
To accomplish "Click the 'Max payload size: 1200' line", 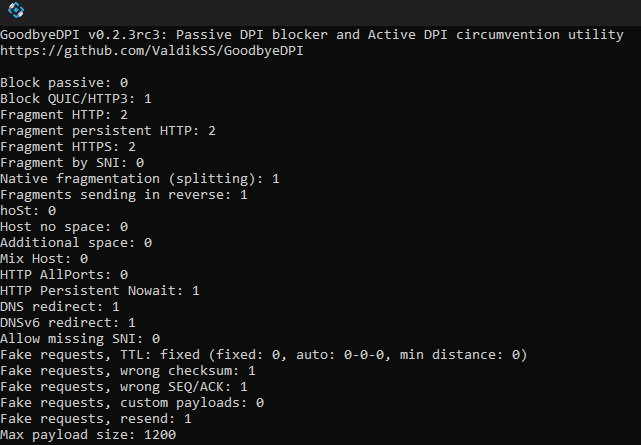I will click(88, 434).
